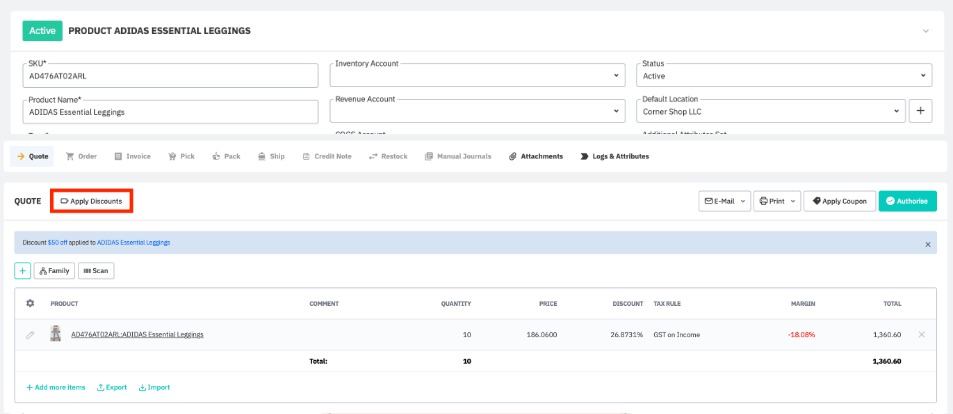
Task: Click the green plus add-row icon
Action: (x=22, y=270)
